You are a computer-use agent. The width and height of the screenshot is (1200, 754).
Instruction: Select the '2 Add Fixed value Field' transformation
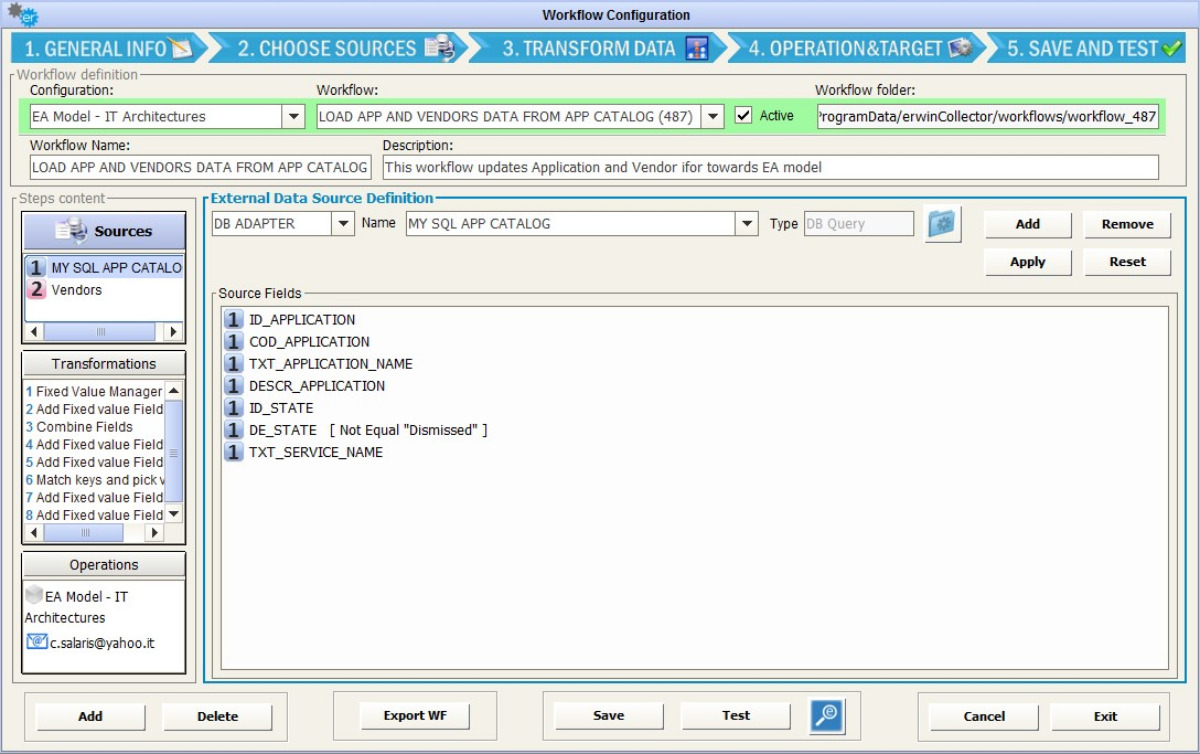(94, 409)
